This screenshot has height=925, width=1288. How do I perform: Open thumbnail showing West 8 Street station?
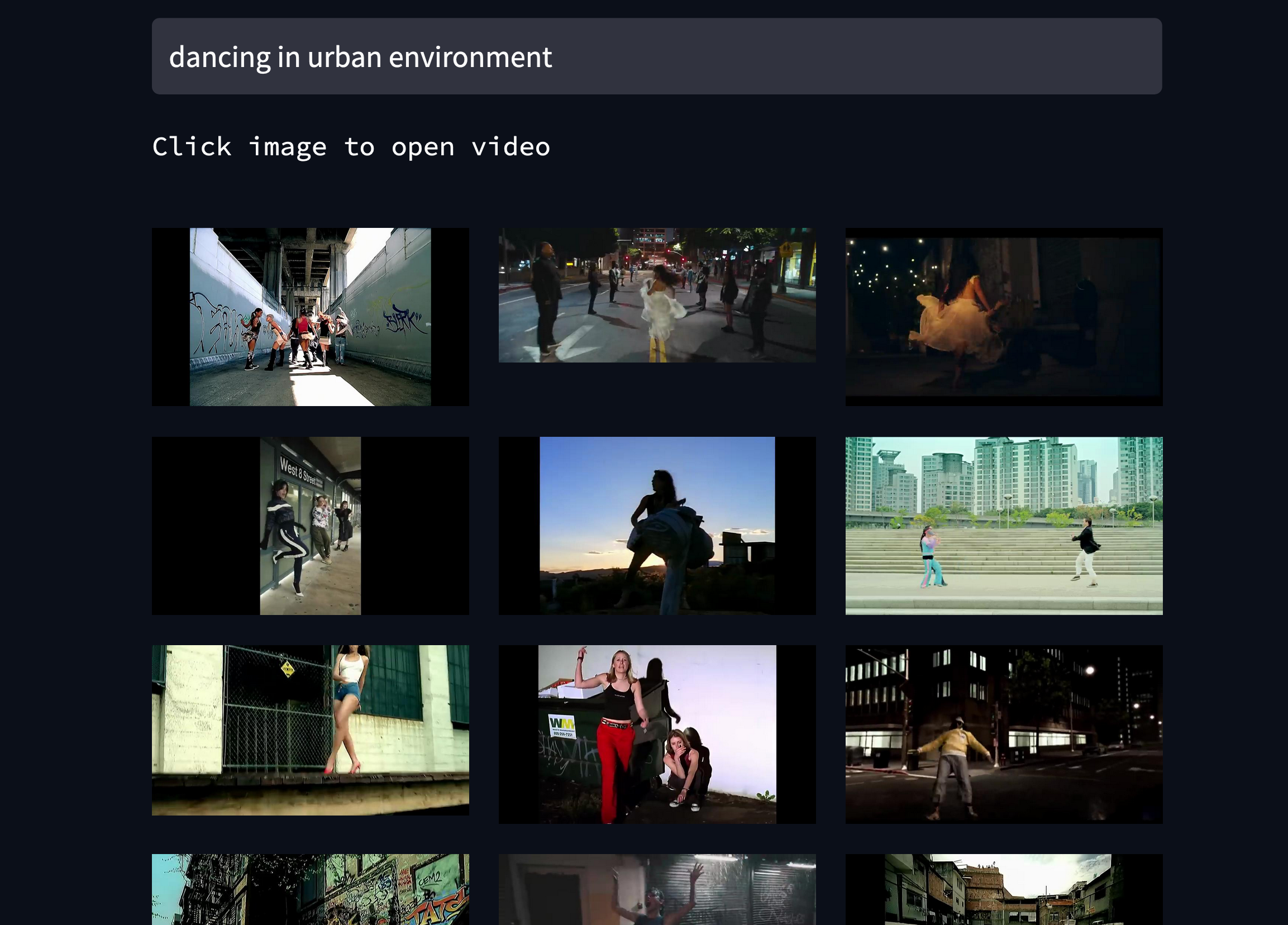coord(310,526)
